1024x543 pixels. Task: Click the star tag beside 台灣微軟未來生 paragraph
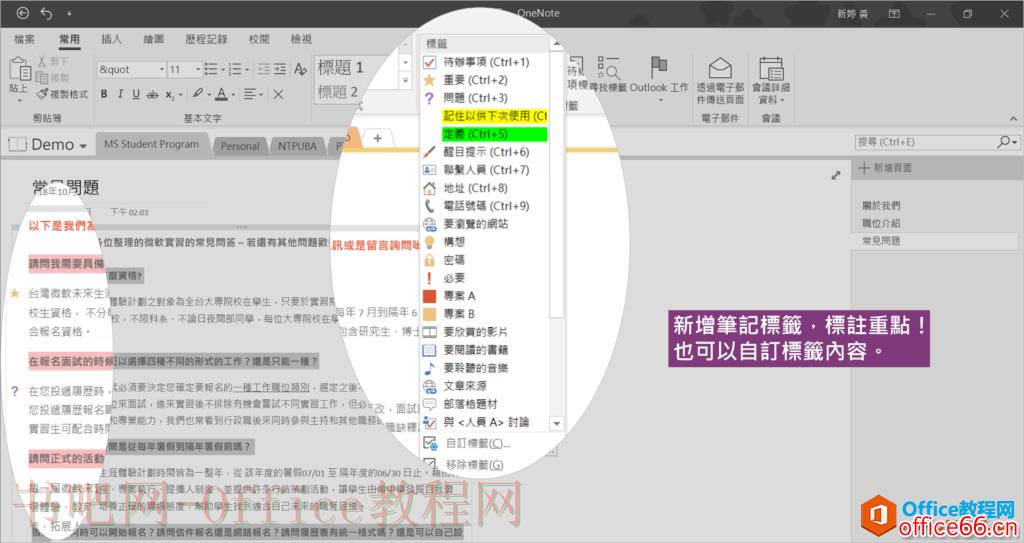tap(14, 293)
